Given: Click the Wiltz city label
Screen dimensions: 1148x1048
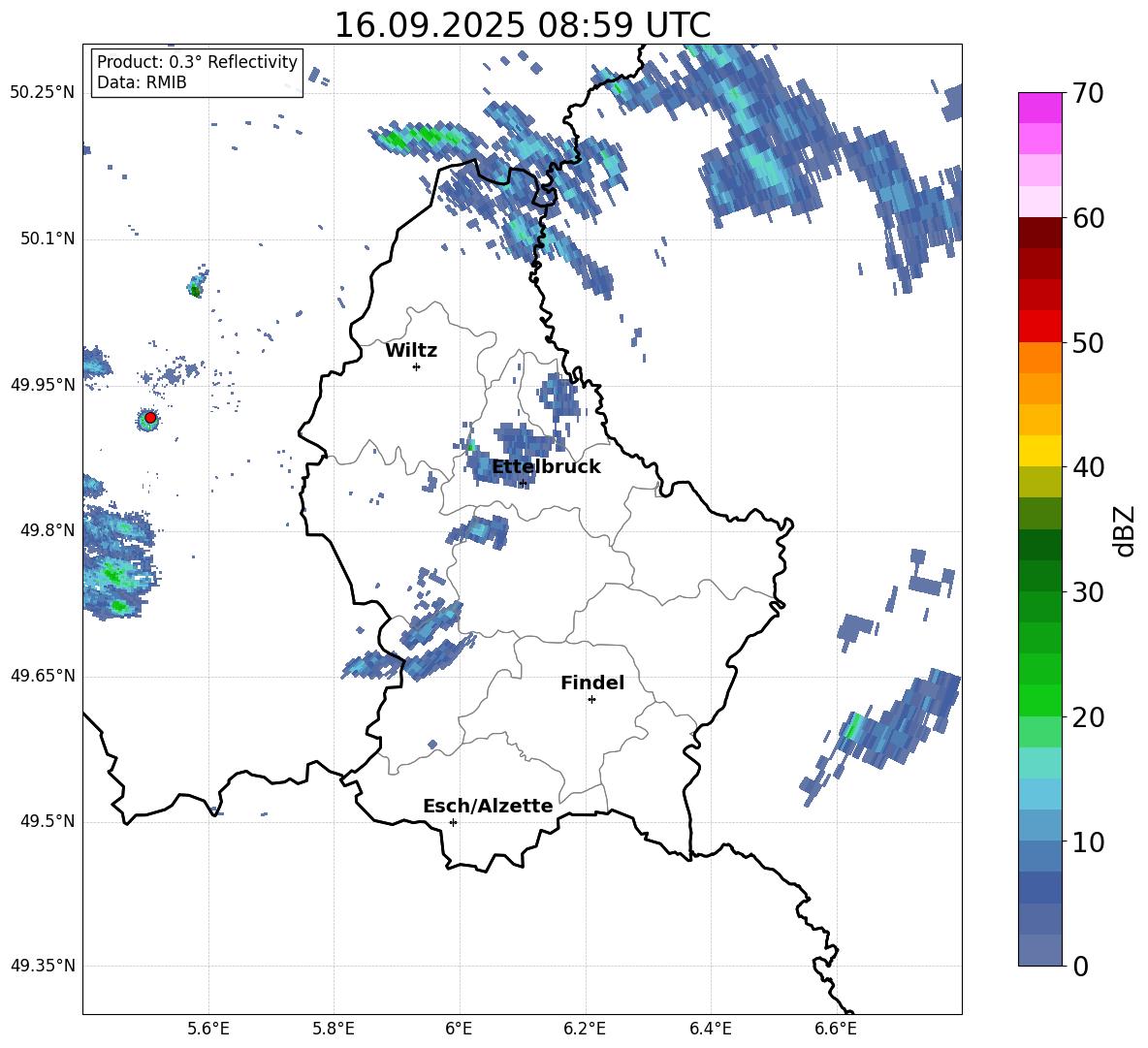Looking at the screenshot, I should tap(411, 351).
